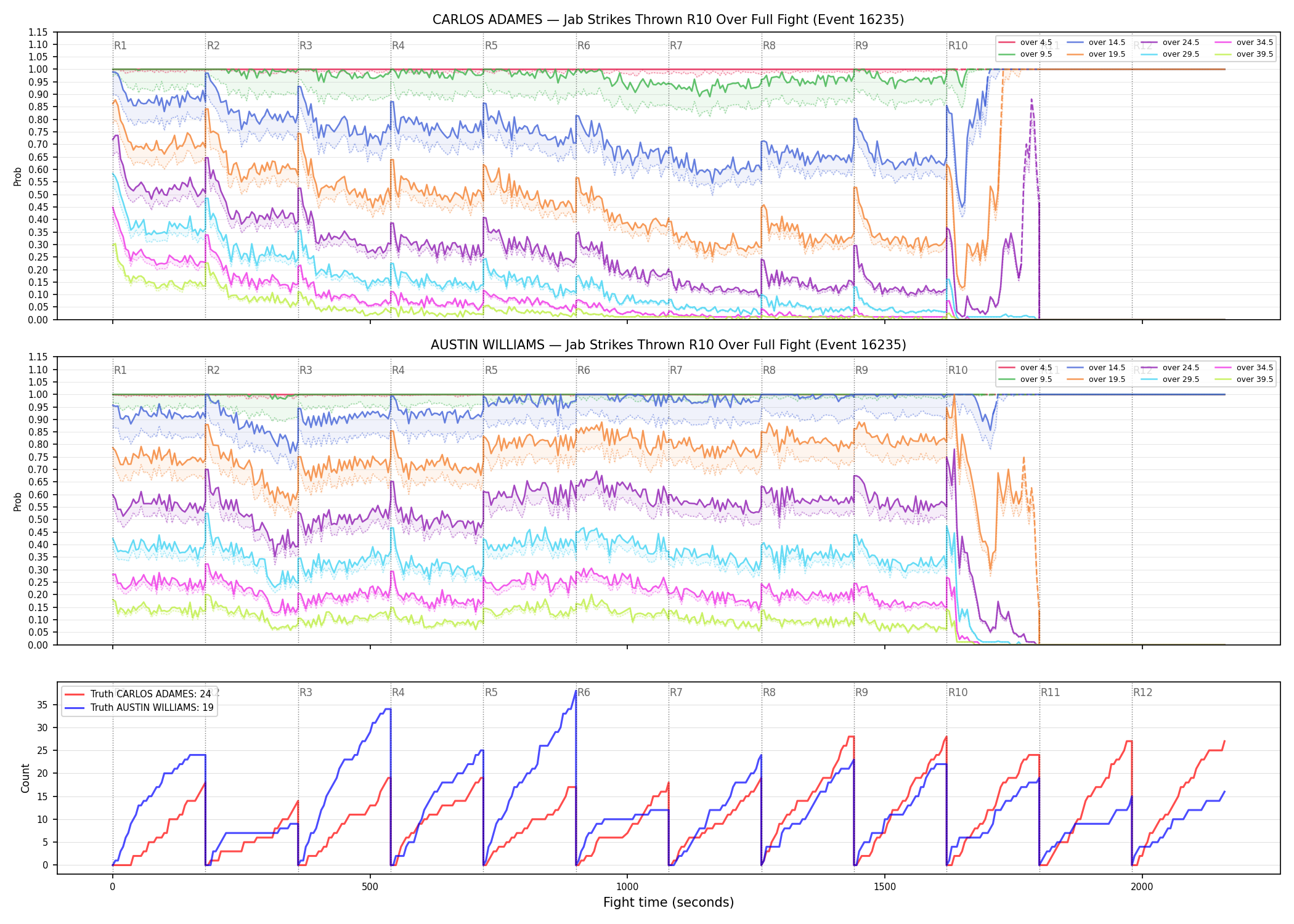This screenshot has height=924, width=1294.
Task: Click the R1 round label in Austin Williams chart
Action: (x=120, y=370)
